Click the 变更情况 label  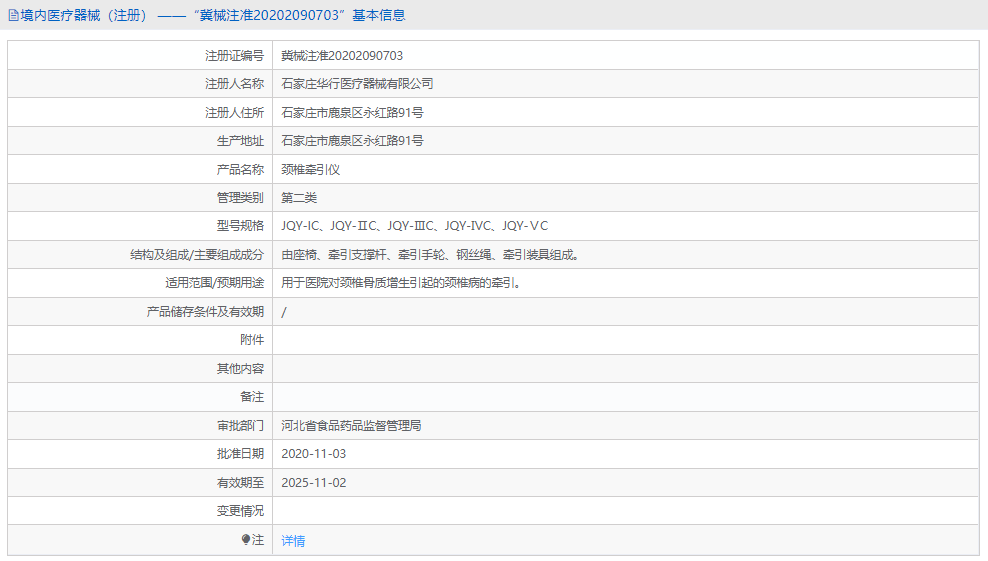tap(240, 511)
